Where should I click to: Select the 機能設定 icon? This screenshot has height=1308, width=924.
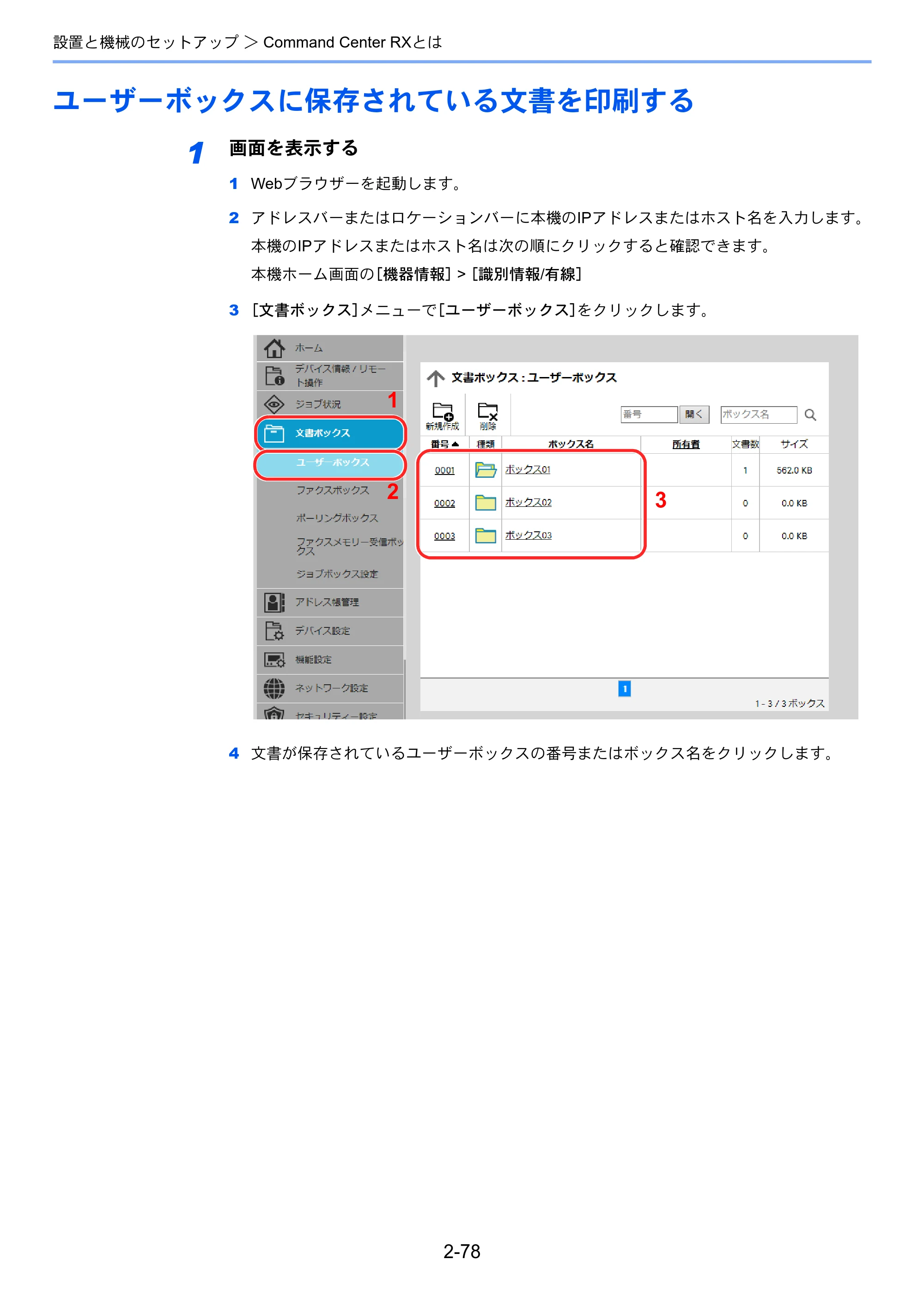pos(274,660)
